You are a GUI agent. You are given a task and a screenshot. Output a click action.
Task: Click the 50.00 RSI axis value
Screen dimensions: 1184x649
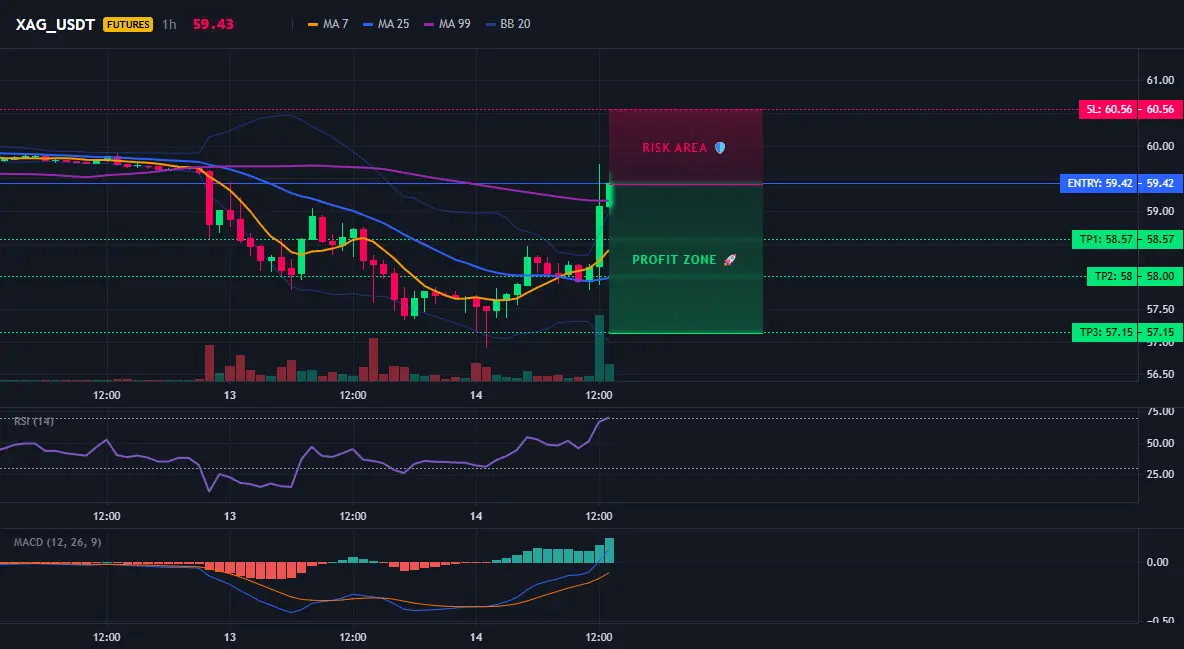click(1160, 443)
